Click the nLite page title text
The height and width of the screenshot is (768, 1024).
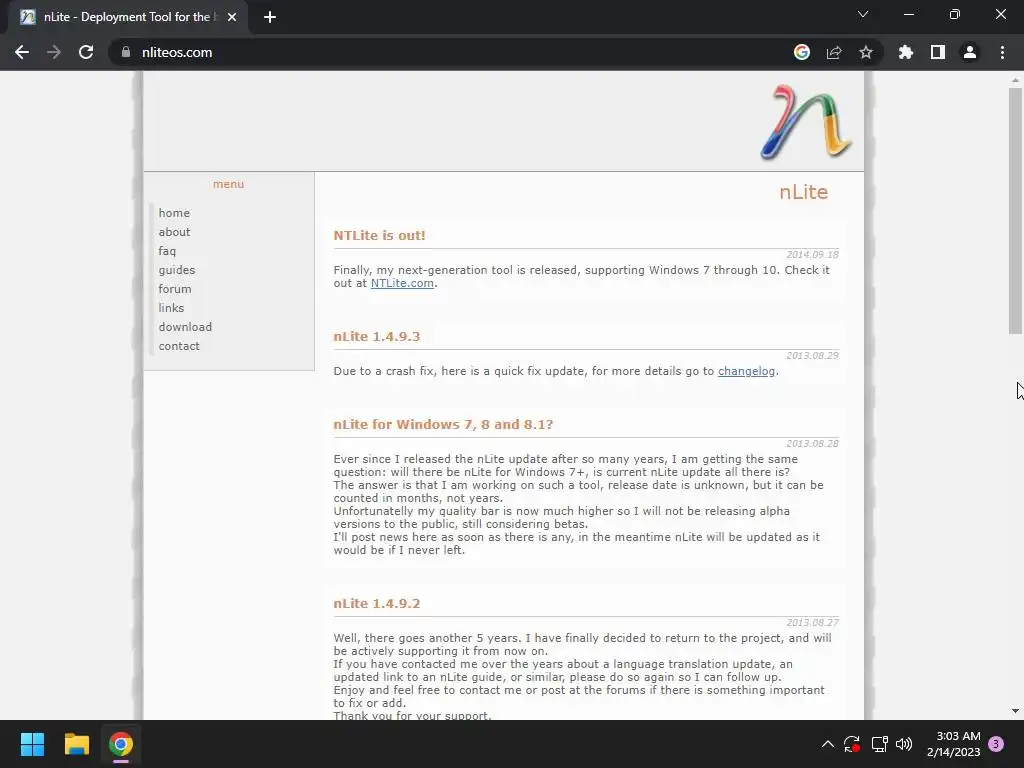[x=803, y=192]
